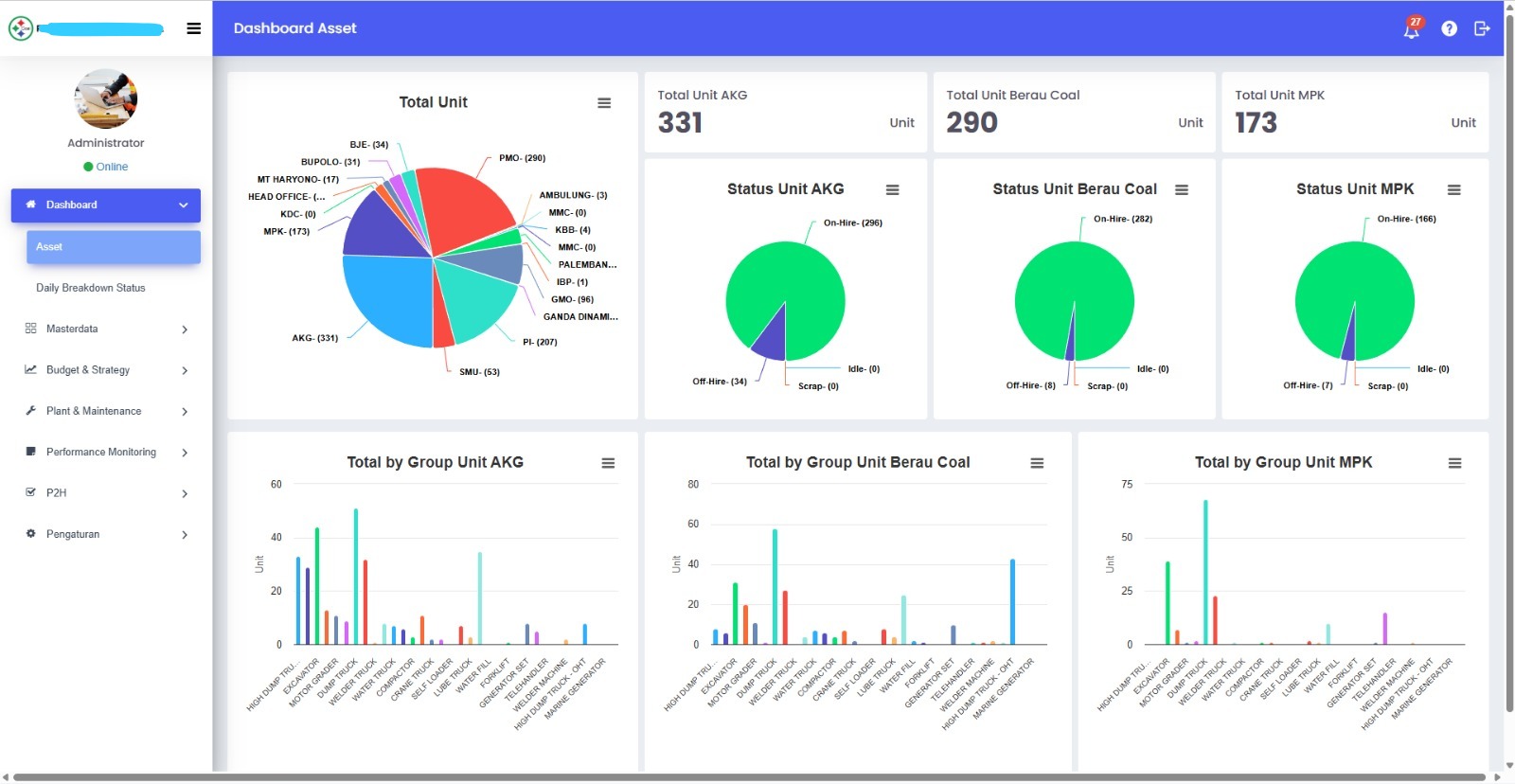This screenshot has height=784, width=1515.
Task: Open Daily Breakdown Status page
Action: (x=91, y=288)
